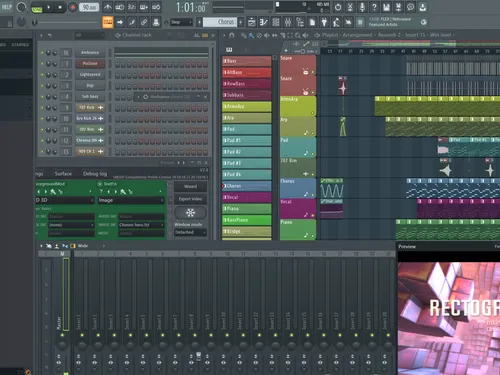
Task: Select the playlist zoom magnifier tool
Action: coord(298,35)
